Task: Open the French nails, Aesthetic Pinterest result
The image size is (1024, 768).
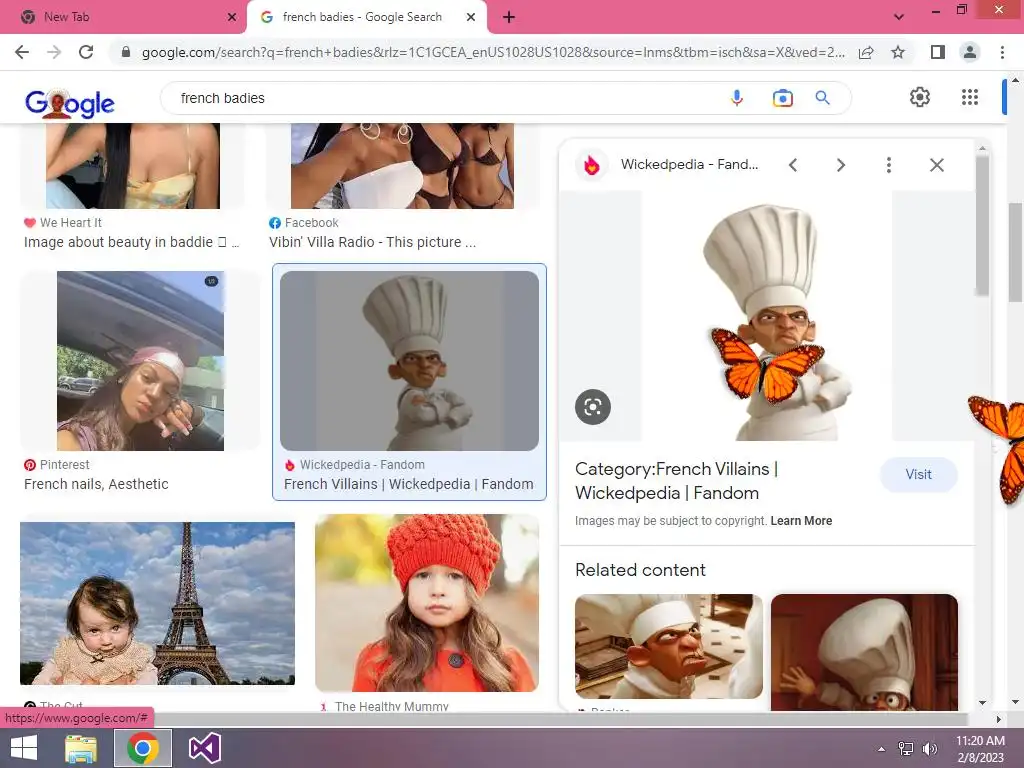Action: pyautogui.click(x=96, y=485)
